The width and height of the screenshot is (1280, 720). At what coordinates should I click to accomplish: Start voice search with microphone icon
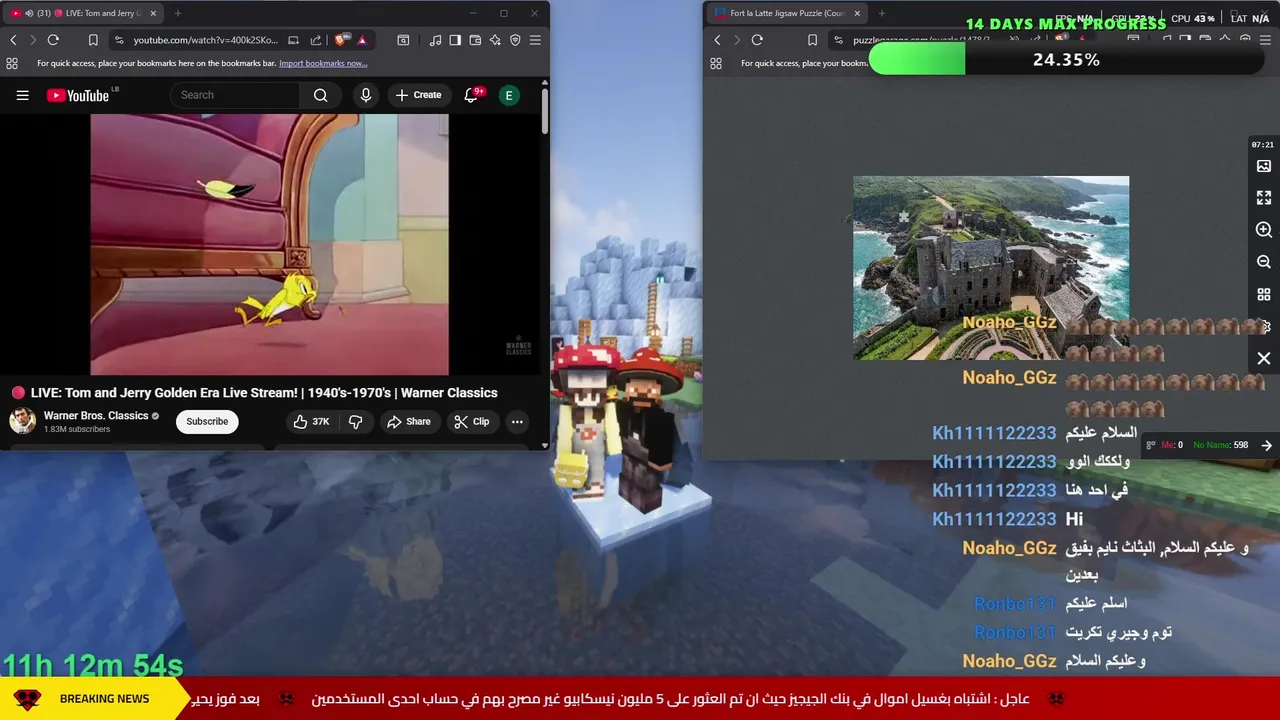point(366,95)
